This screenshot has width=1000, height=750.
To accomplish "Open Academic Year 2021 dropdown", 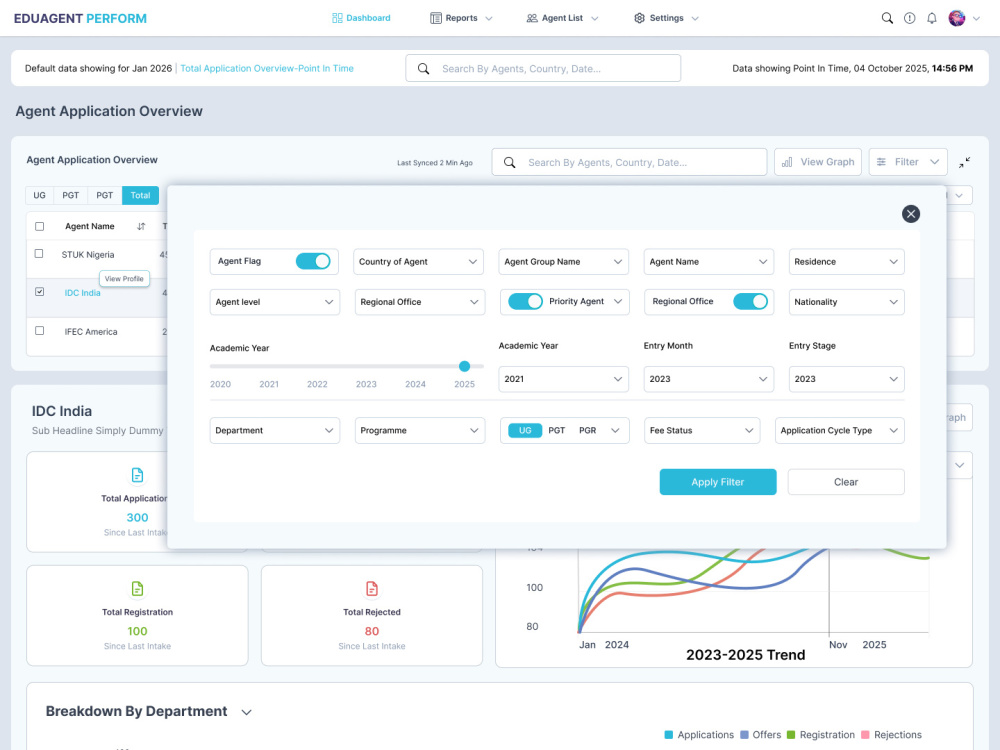I will point(563,379).
